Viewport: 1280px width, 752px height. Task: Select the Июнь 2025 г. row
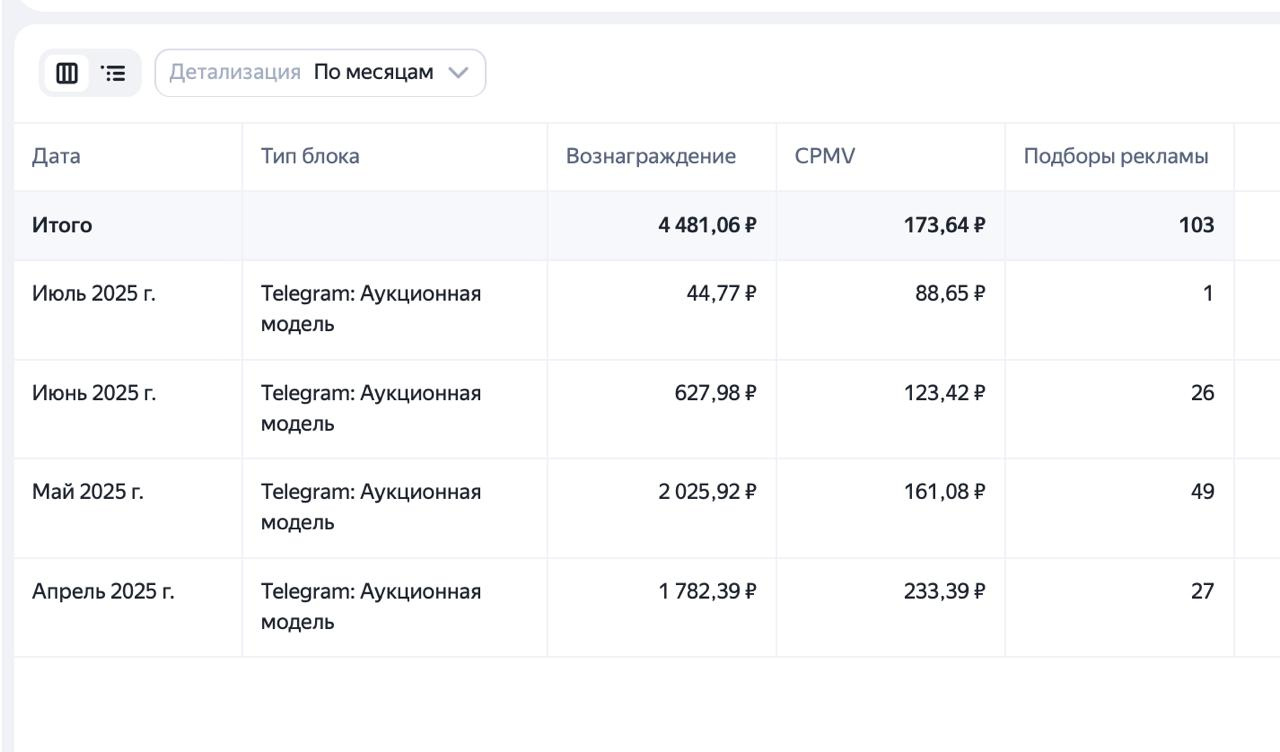pyautogui.click(x=94, y=393)
